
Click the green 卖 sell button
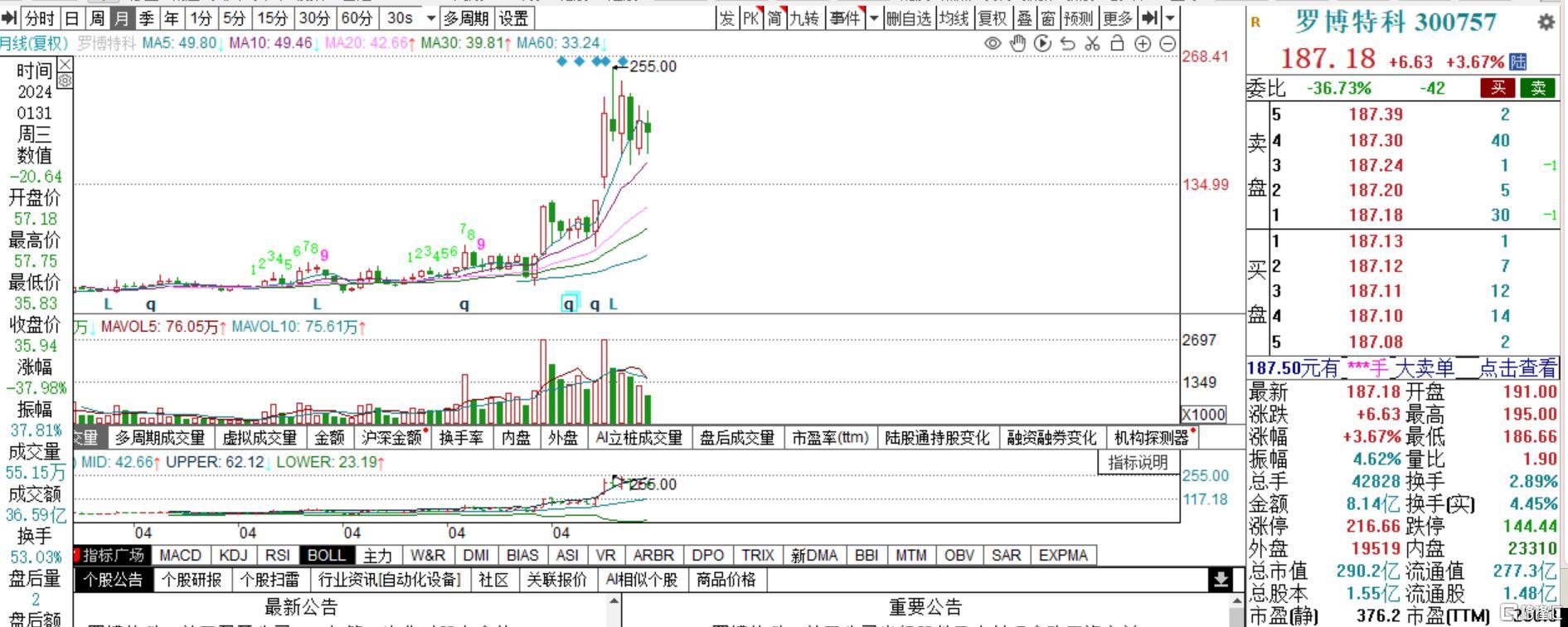[1538, 88]
